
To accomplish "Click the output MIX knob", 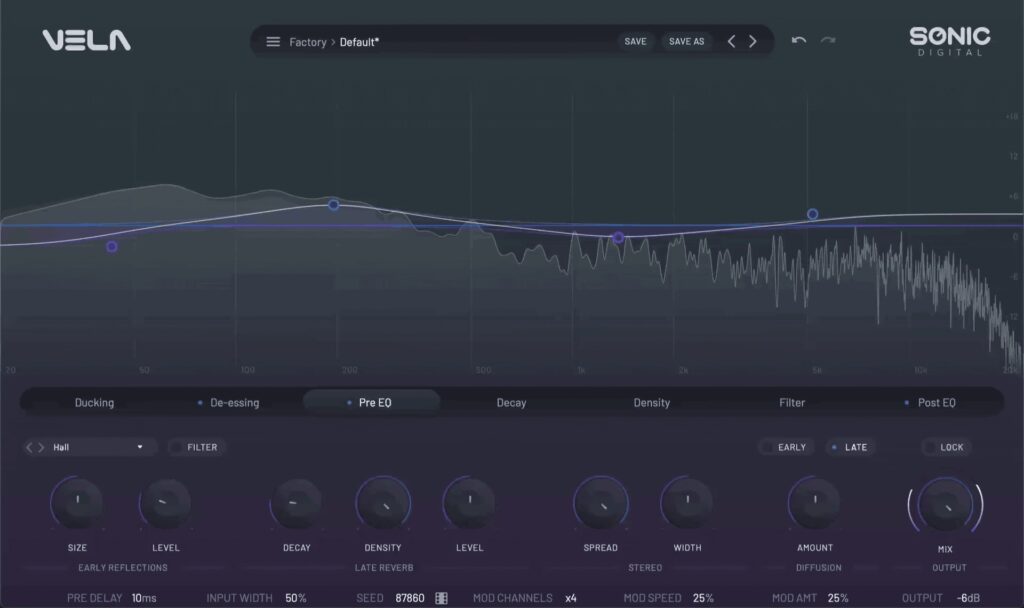I will pos(945,505).
